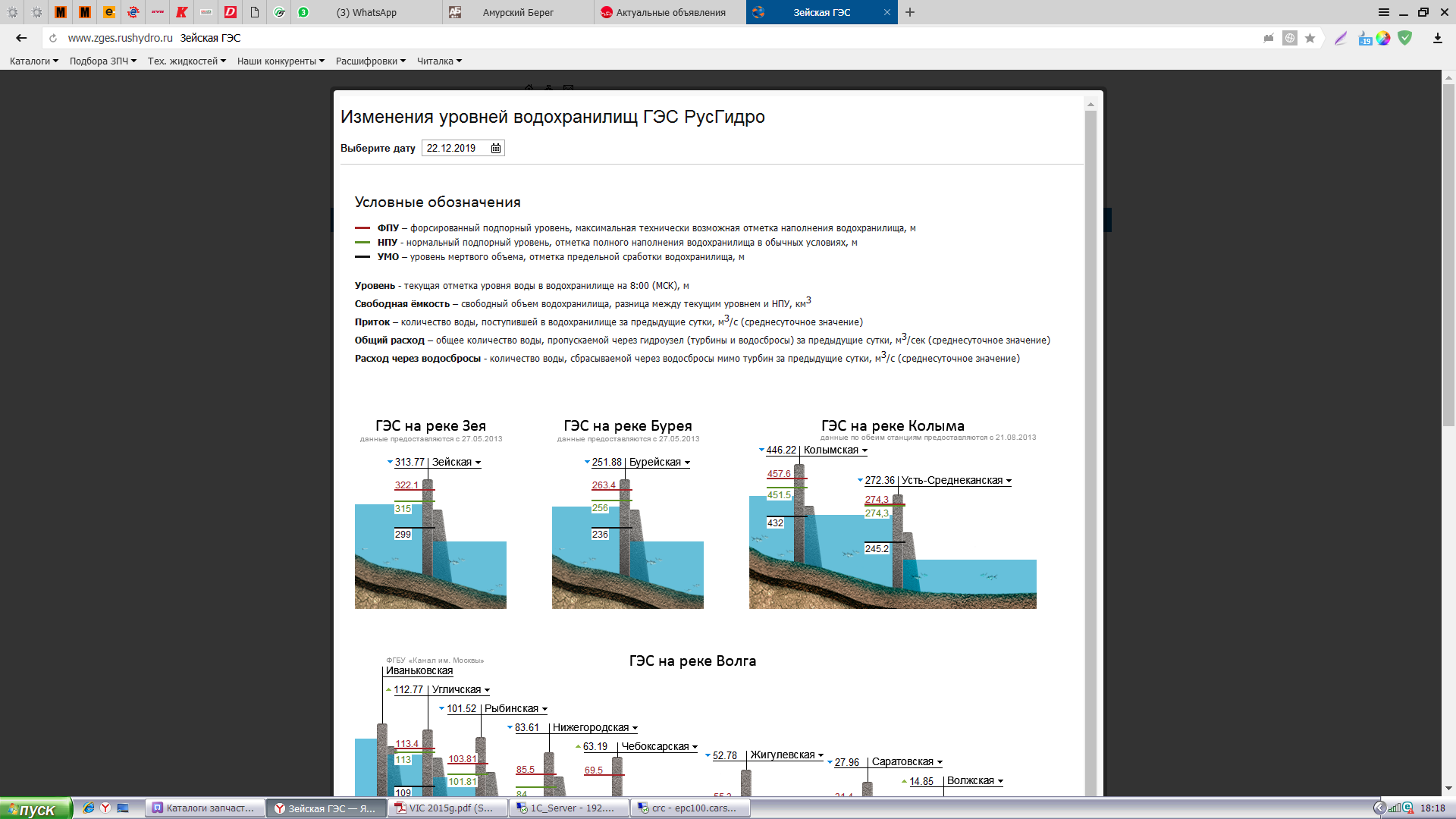Open the weather extension showing -19
This screenshot has width=1456, height=819.
coord(1365,38)
